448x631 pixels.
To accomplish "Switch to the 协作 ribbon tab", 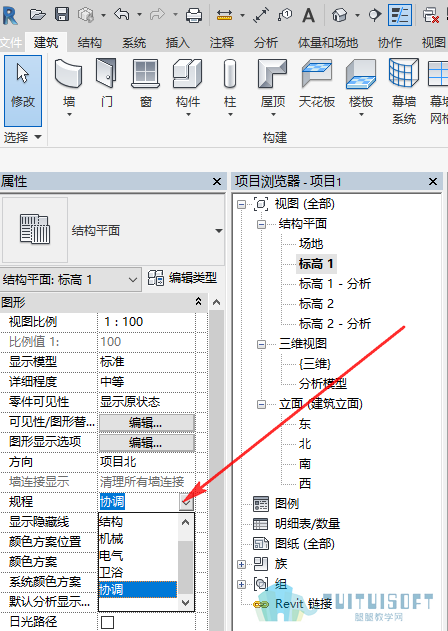I will tap(390, 42).
